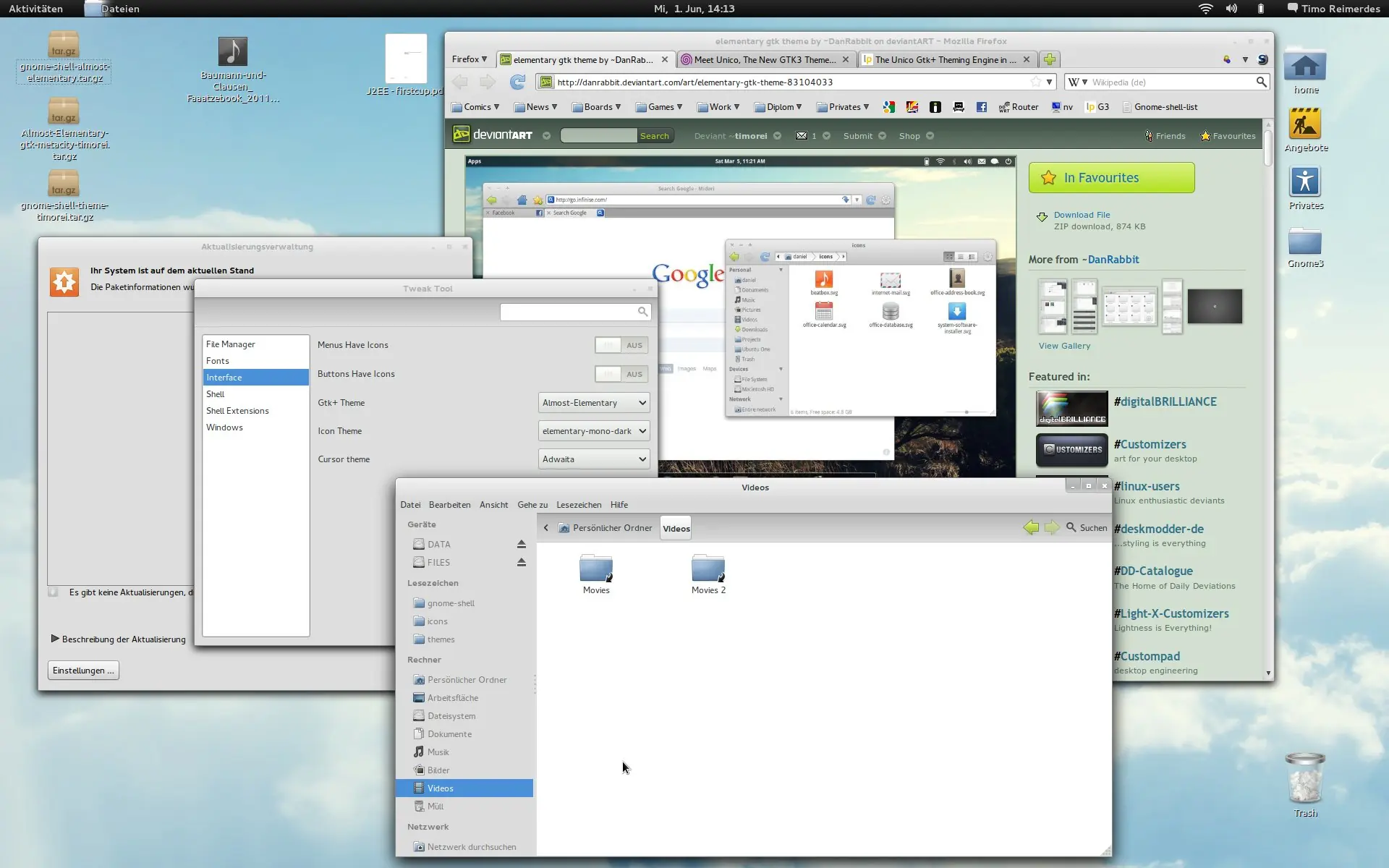Open the News bookmarks folder
This screenshot has width=1389, height=868.
(x=536, y=107)
